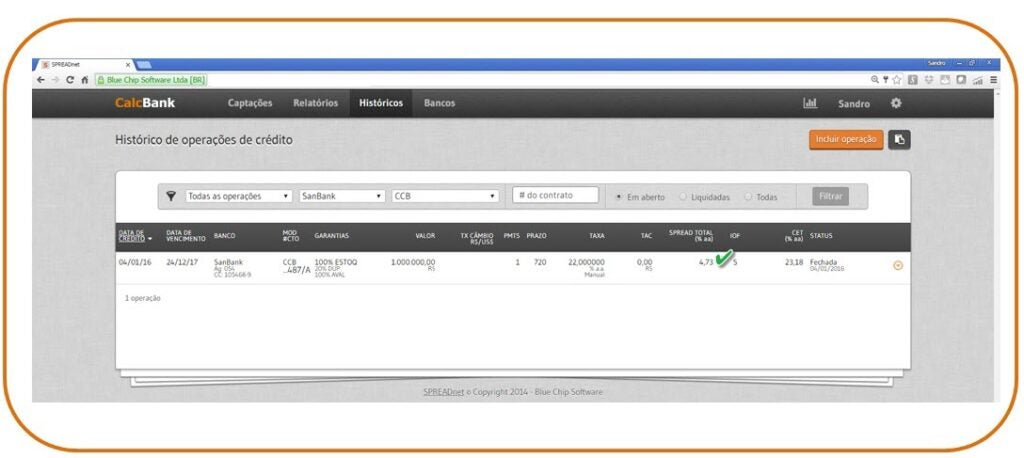The width and height of the screenshot is (1024, 458).
Task: Open the CCB modality dropdown
Action: click(445, 197)
